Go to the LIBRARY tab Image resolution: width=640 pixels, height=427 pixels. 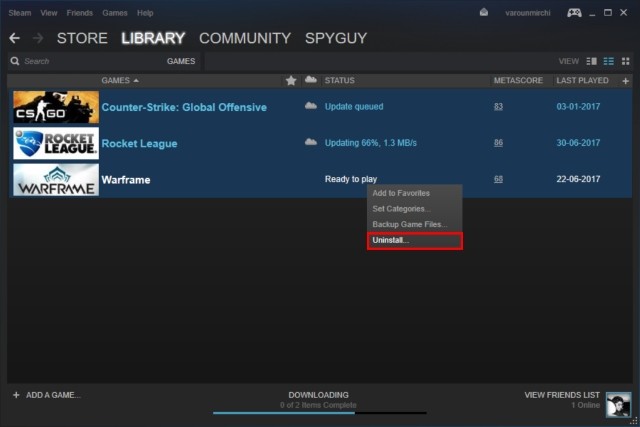153,38
